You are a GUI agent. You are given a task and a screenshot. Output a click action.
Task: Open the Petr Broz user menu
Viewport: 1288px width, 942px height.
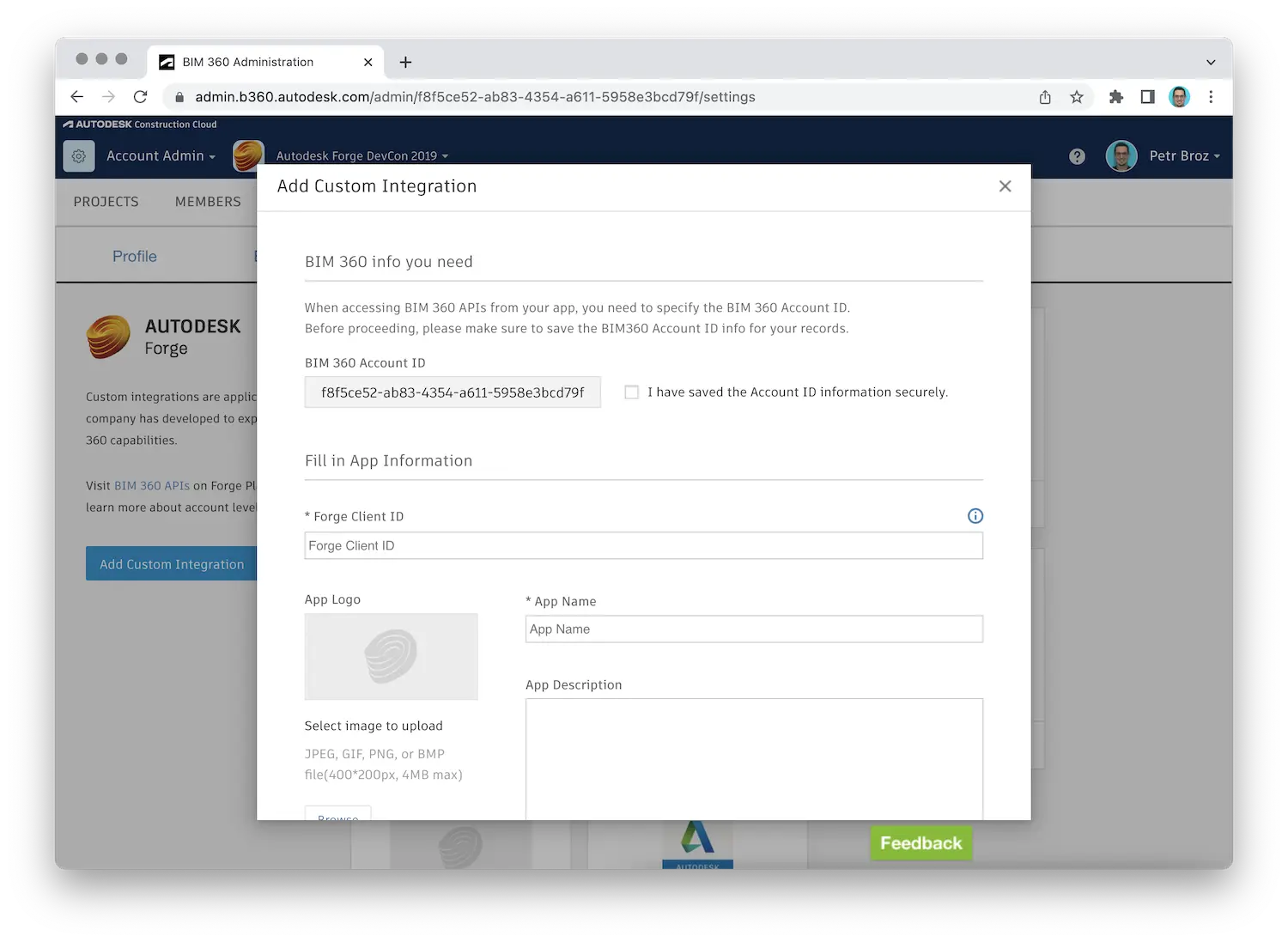point(1184,155)
